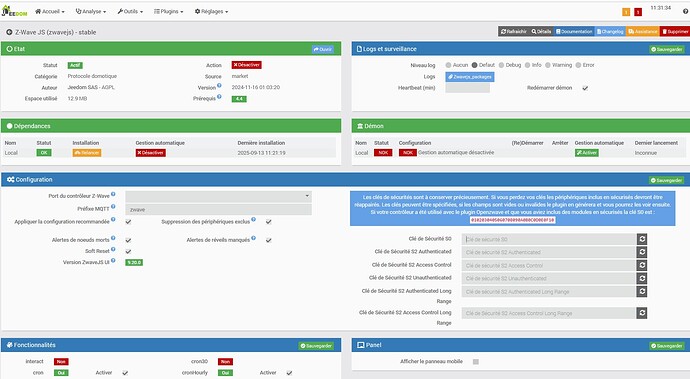Toggle Appliquer la configuration recommandée checkbox

(x=128, y=222)
